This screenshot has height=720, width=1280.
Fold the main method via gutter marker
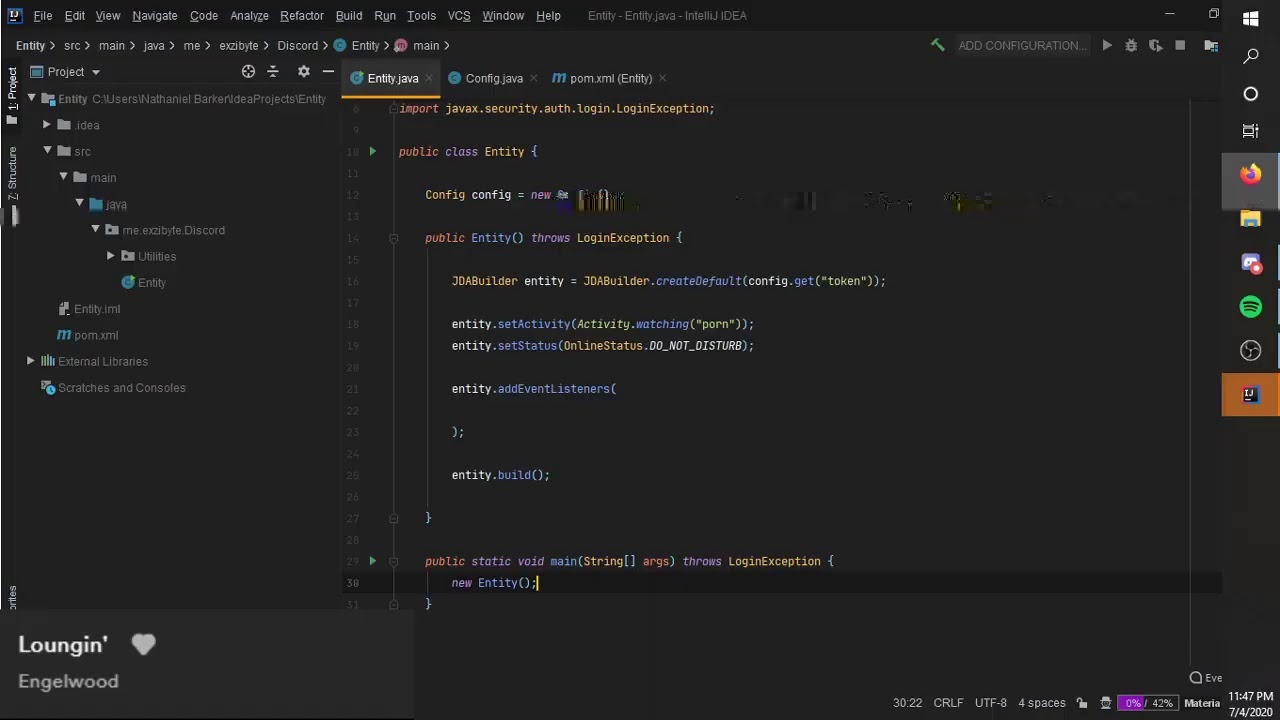pos(394,561)
